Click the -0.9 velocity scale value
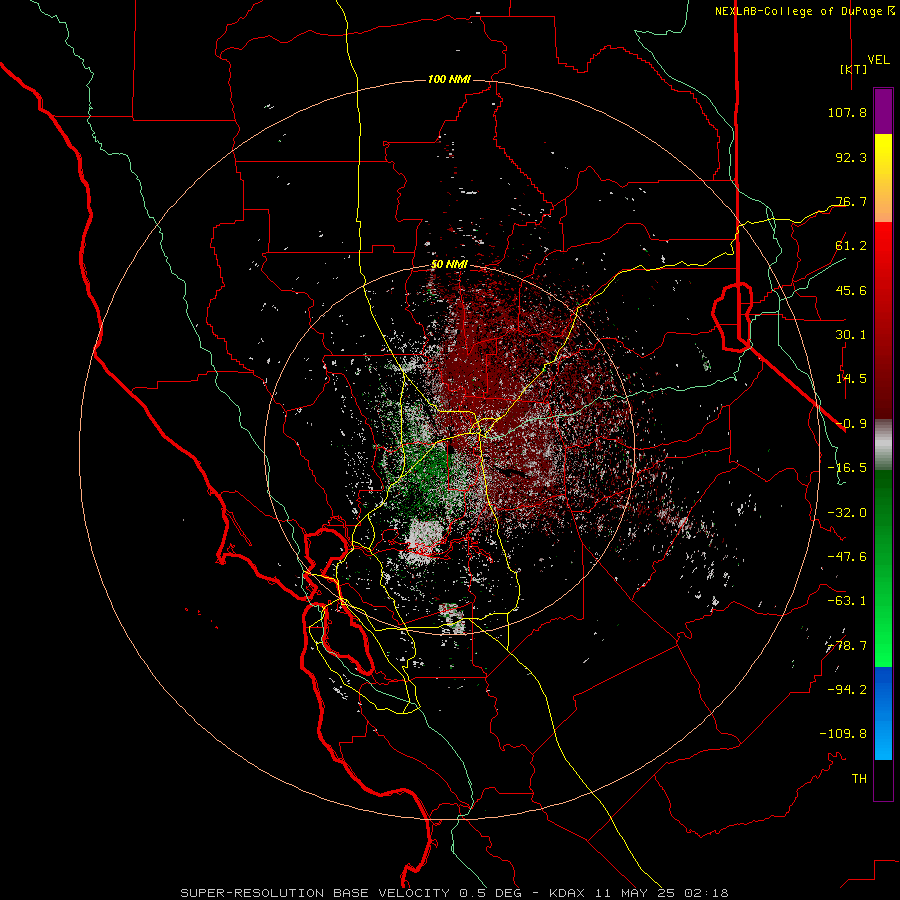 851,424
